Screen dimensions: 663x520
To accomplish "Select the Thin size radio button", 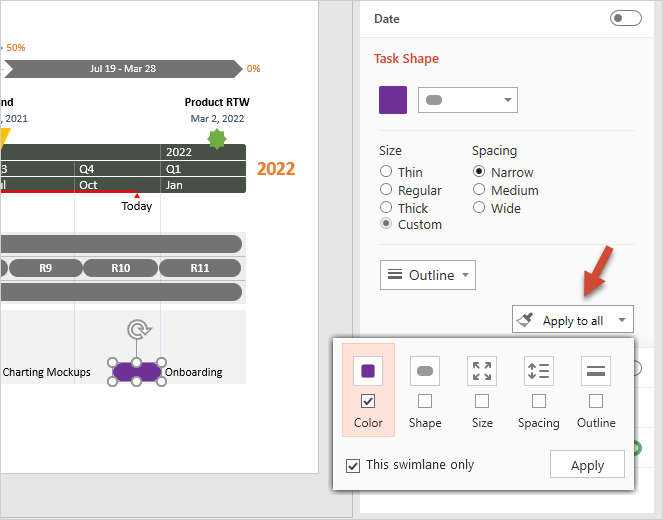I will point(386,171).
